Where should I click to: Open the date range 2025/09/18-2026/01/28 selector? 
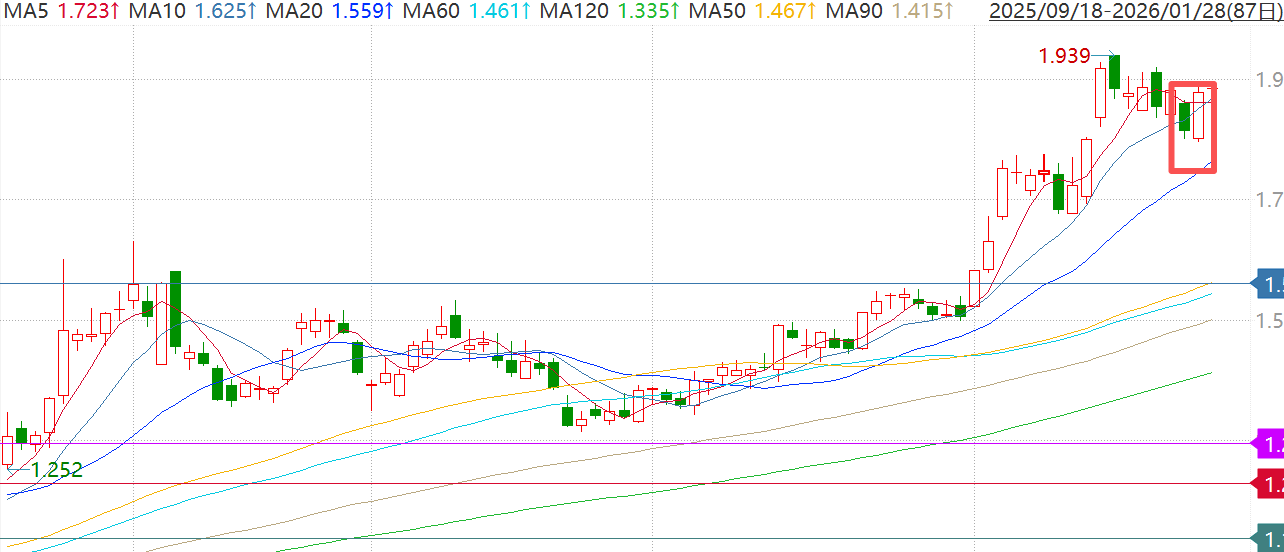click(x=1132, y=12)
